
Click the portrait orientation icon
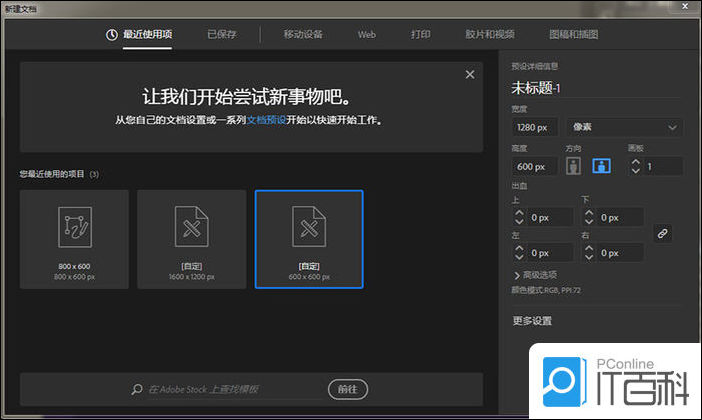(575, 166)
